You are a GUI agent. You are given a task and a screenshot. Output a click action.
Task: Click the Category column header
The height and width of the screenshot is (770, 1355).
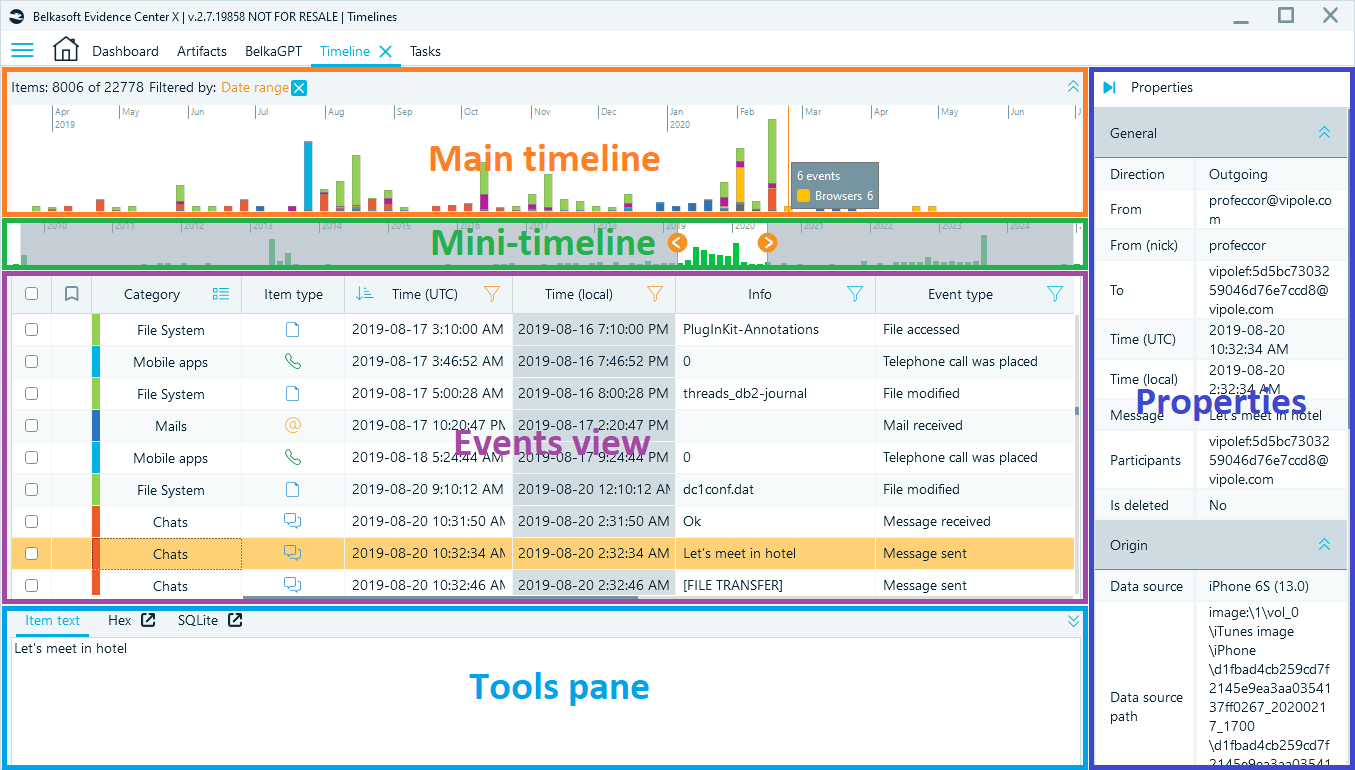[152, 294]
